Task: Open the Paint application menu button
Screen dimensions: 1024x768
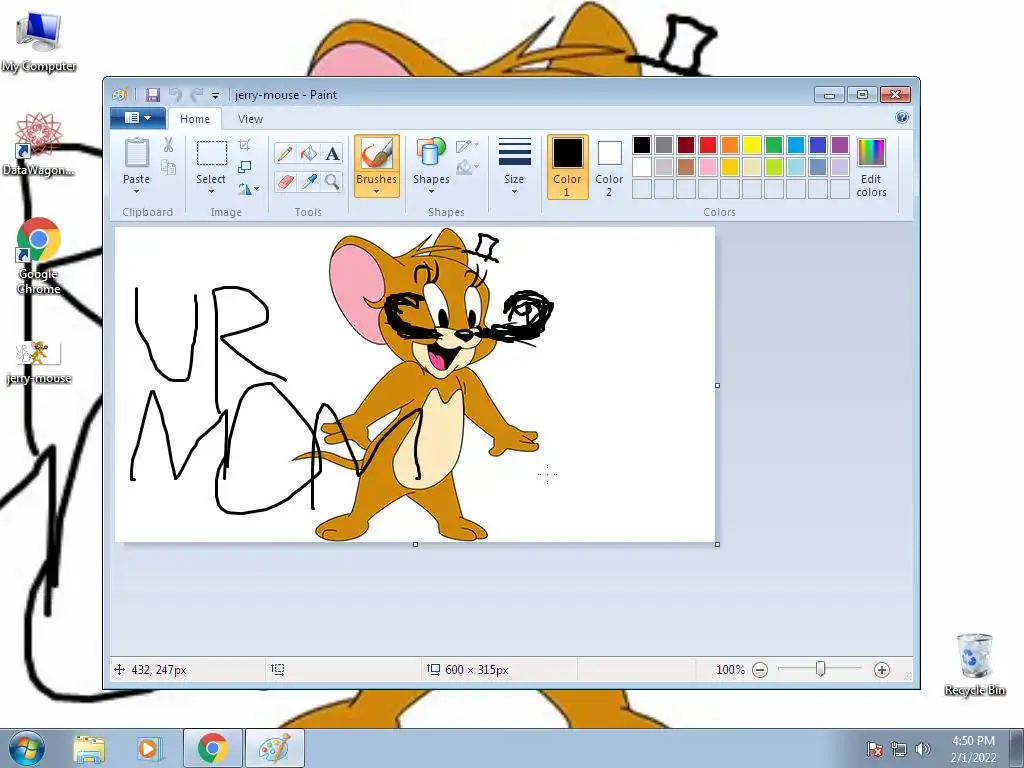Action: click(137, 118)
